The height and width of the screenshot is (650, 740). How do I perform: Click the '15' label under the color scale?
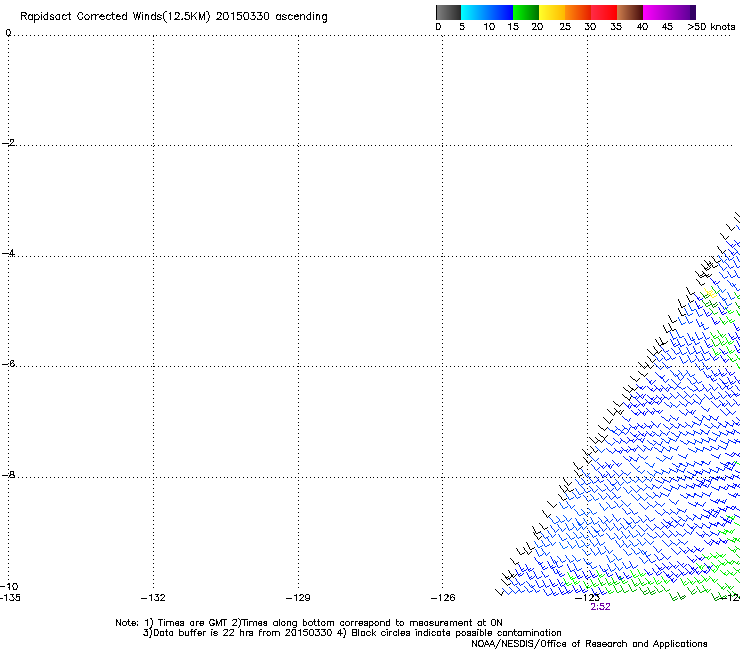(513, 27)
